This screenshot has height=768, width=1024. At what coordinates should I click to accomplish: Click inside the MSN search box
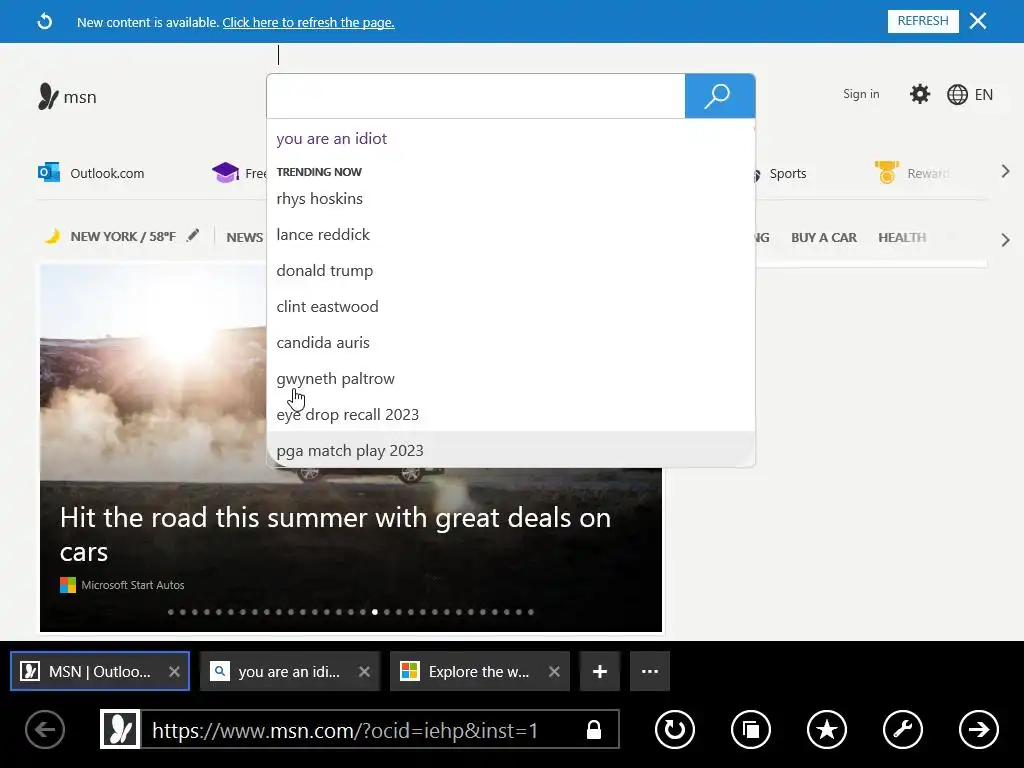476,96
